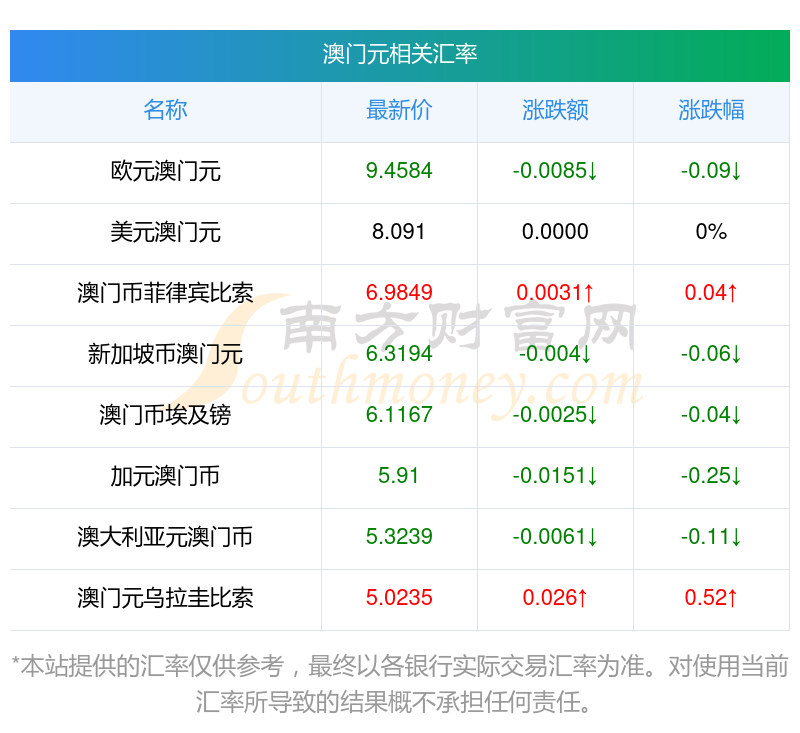Select the 最新价 column header

click(399, 110)
